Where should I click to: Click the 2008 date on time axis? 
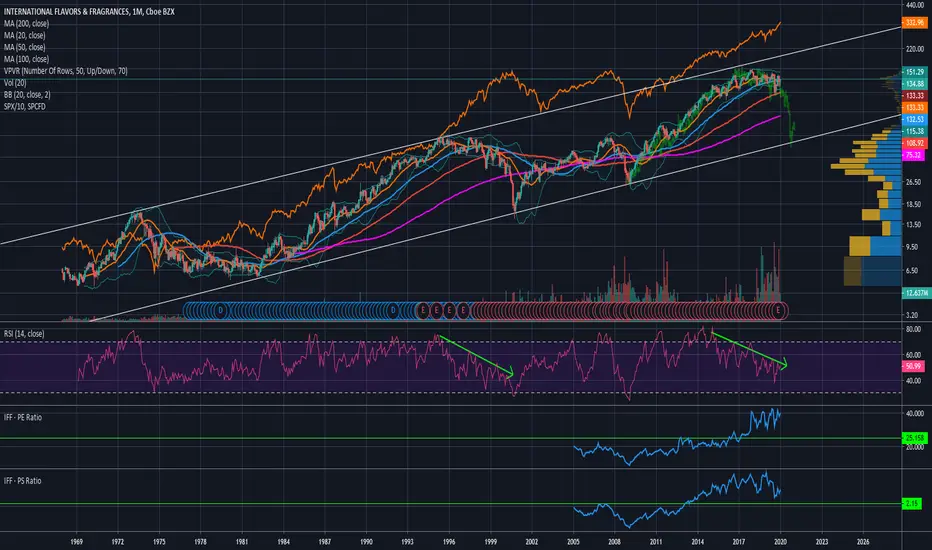pos(614,542)
